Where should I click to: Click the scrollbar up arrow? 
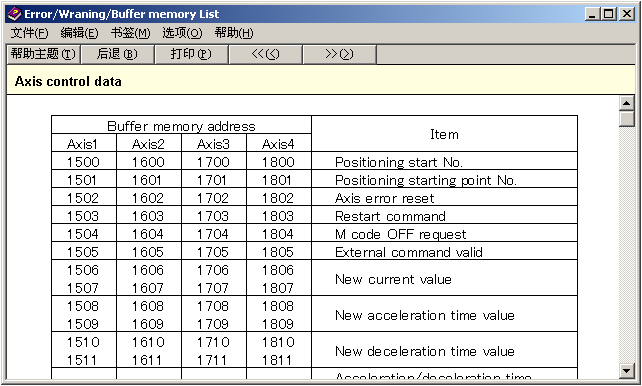point(626,103)
